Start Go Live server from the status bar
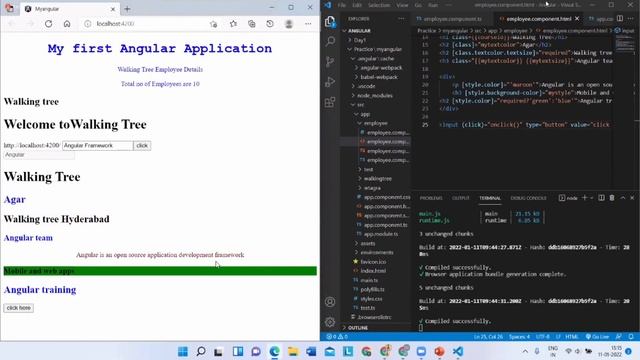 (598, 337)
